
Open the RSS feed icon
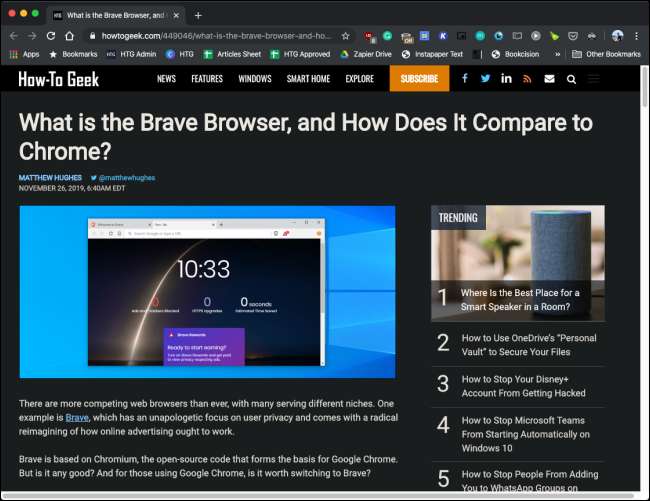[x=528, y=78]
